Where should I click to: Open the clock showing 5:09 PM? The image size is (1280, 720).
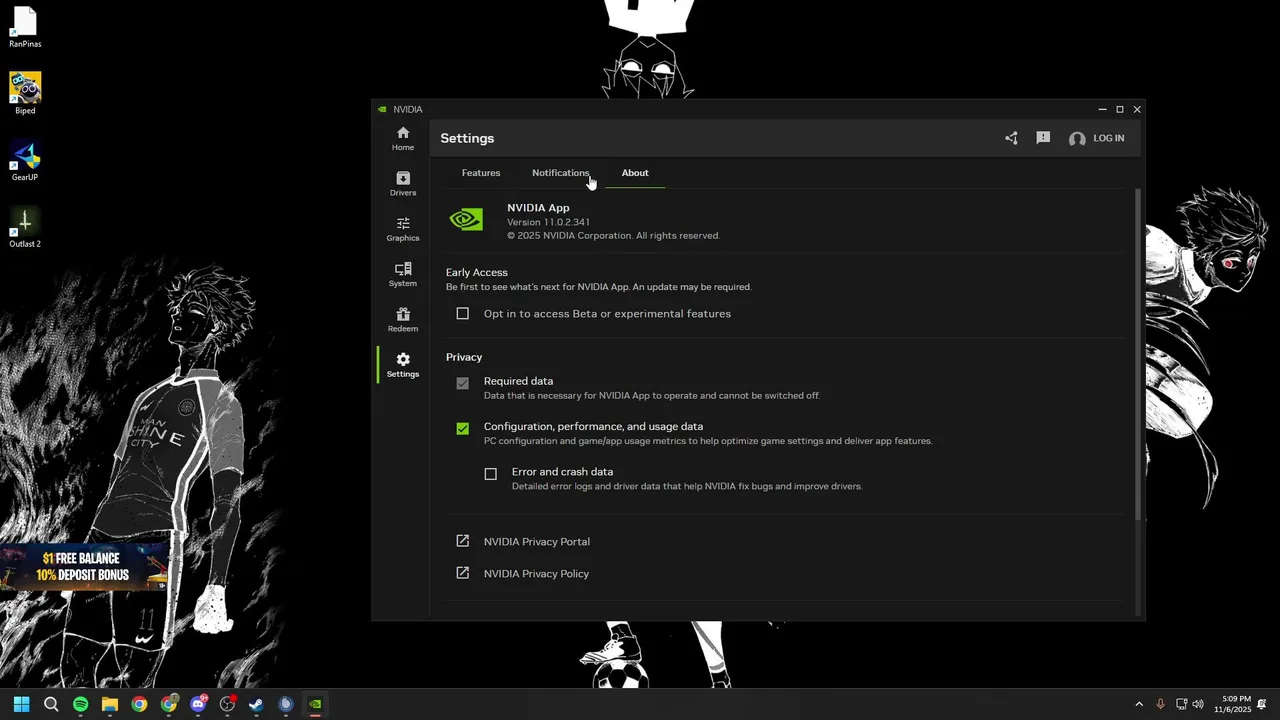pyautogui.click(x=1232, y=704)
